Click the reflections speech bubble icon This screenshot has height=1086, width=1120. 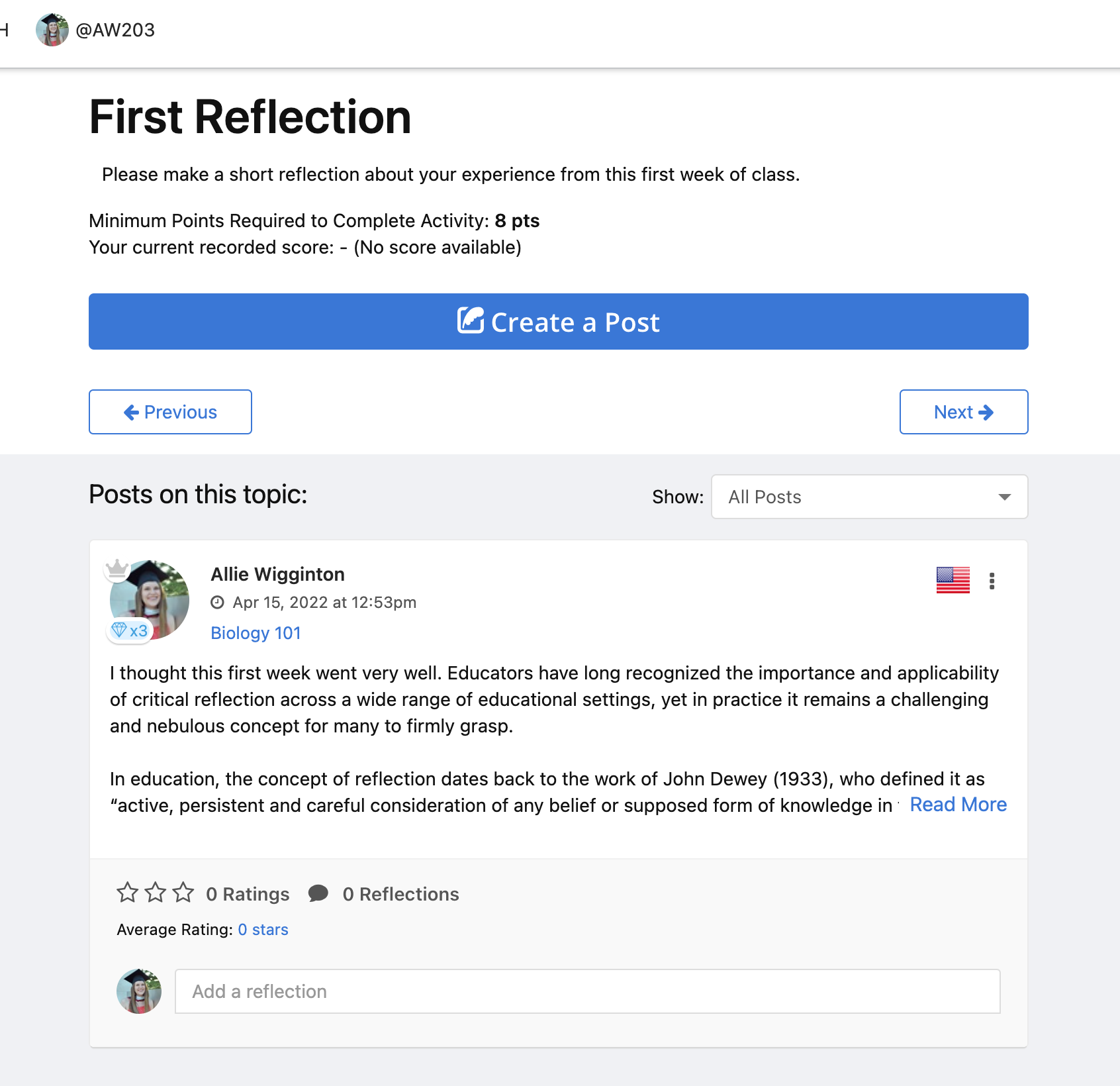[x=318, y=893]
